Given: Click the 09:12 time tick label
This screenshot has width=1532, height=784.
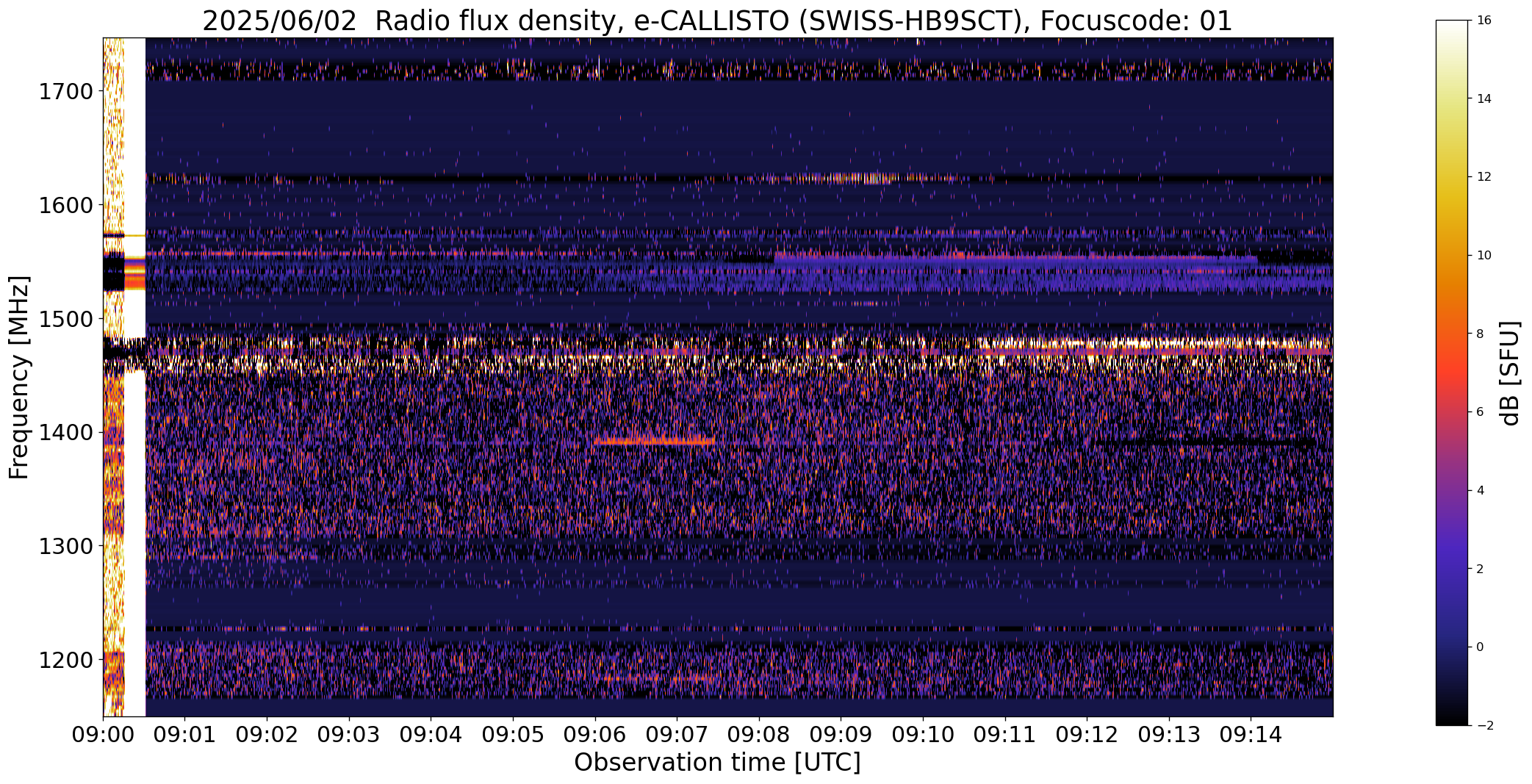Looking at the screenshot, I should tap(1087, 735).
